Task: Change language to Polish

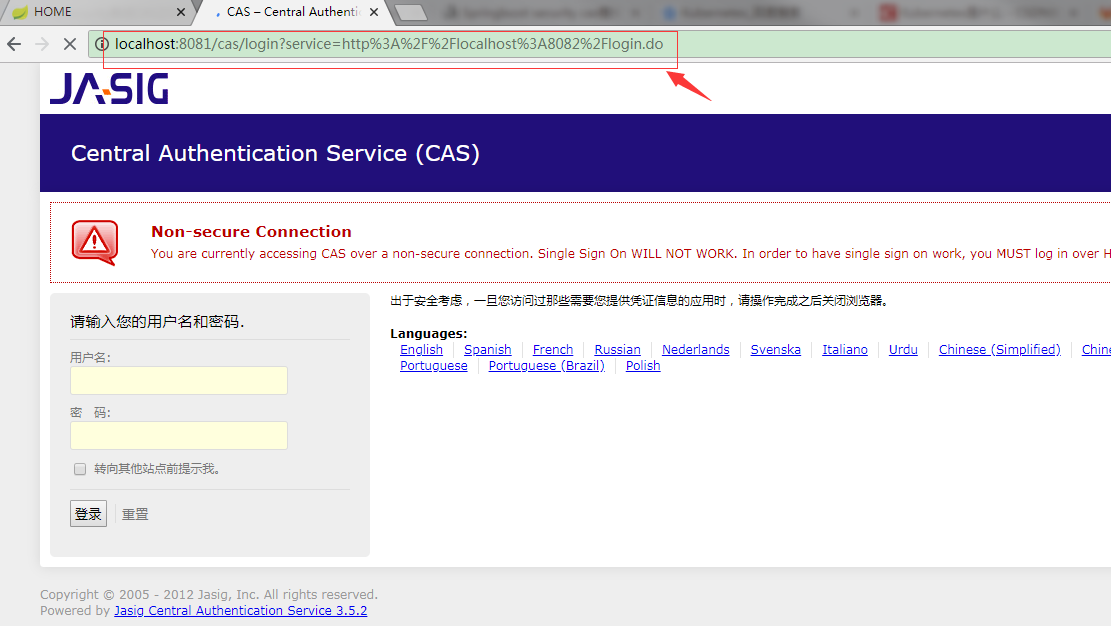Action: [x=643, y=366]
